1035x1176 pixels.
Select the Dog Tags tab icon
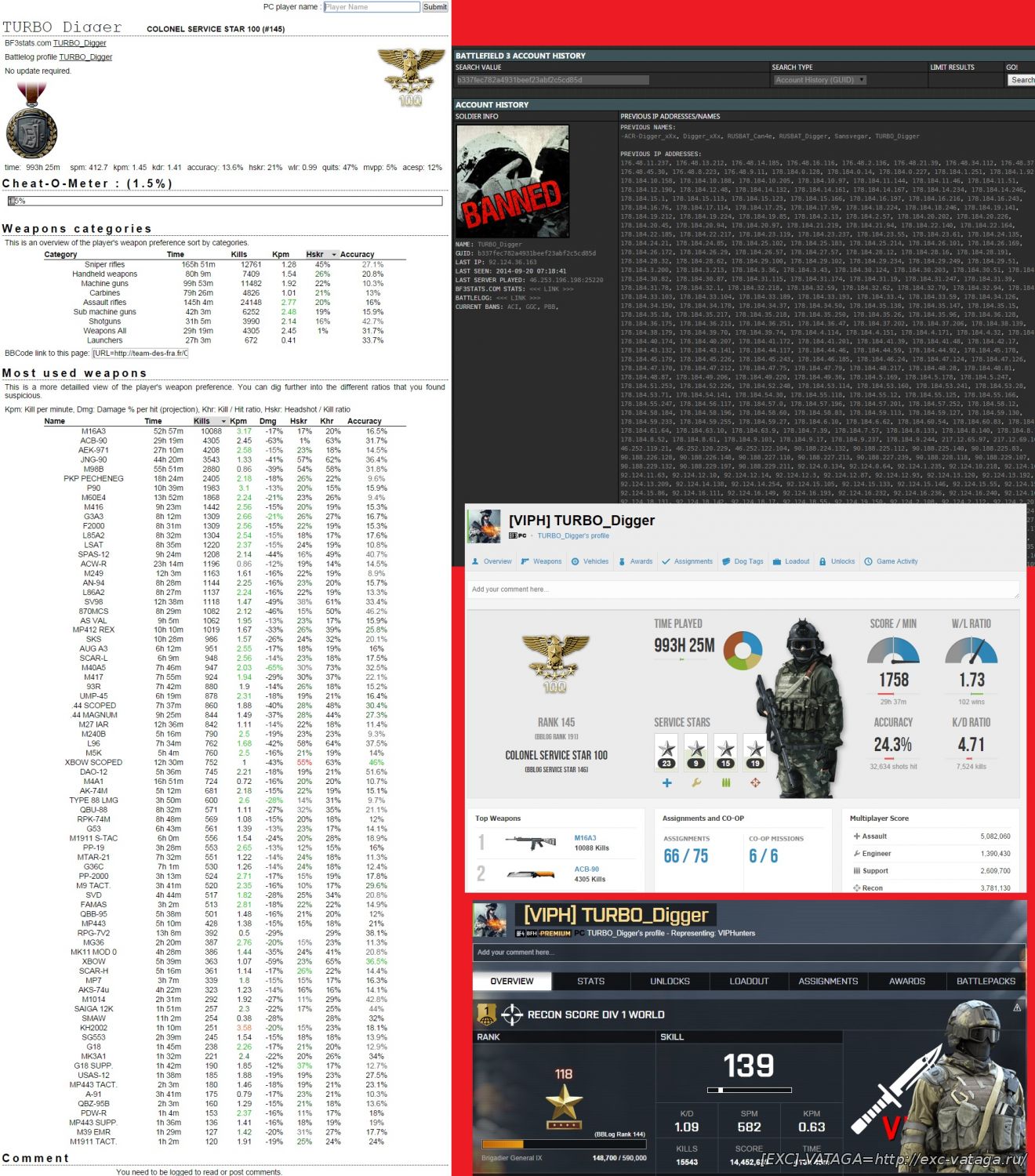726,561
